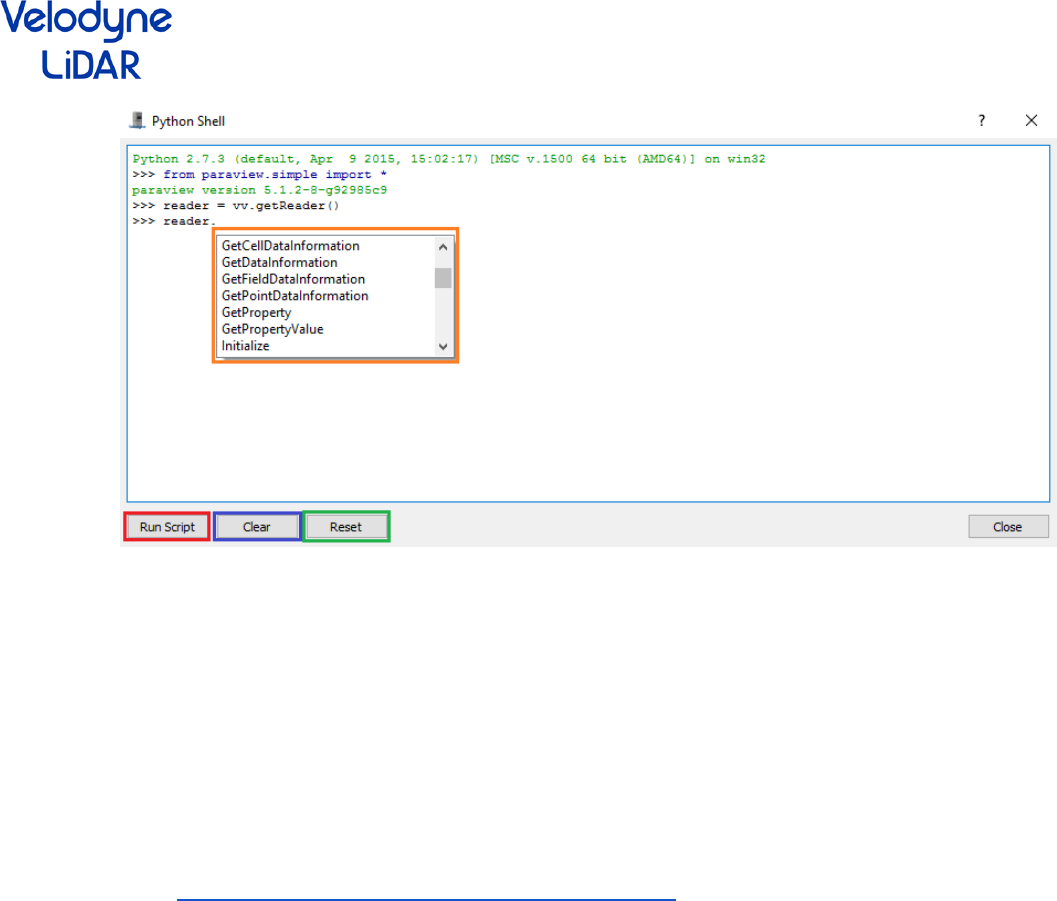
Task: Click the completion list scrollbar thumb
Action: (443, 278)
